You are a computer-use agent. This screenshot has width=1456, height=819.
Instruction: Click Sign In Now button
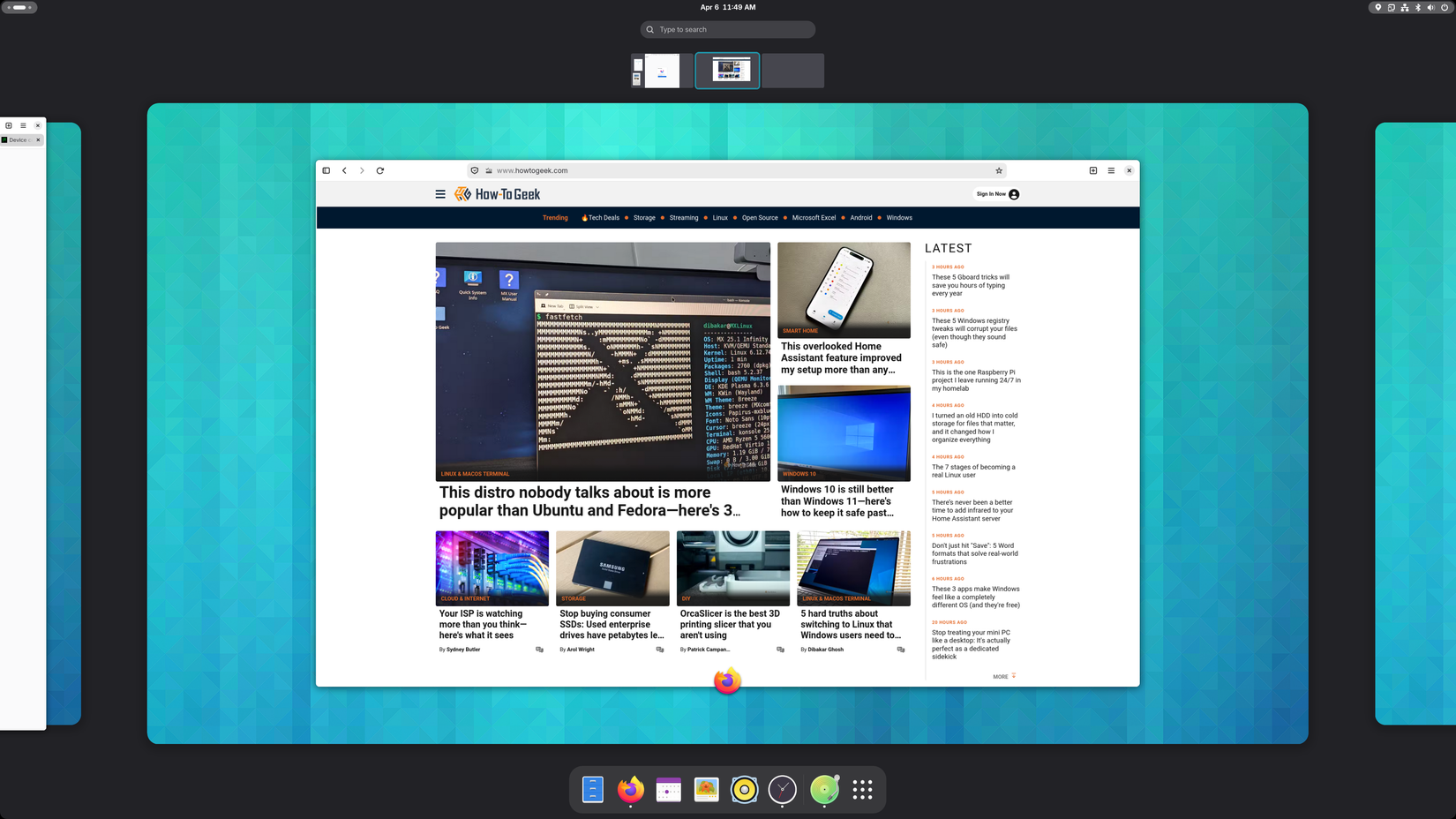pyautogui.click(x=998, y=194)
